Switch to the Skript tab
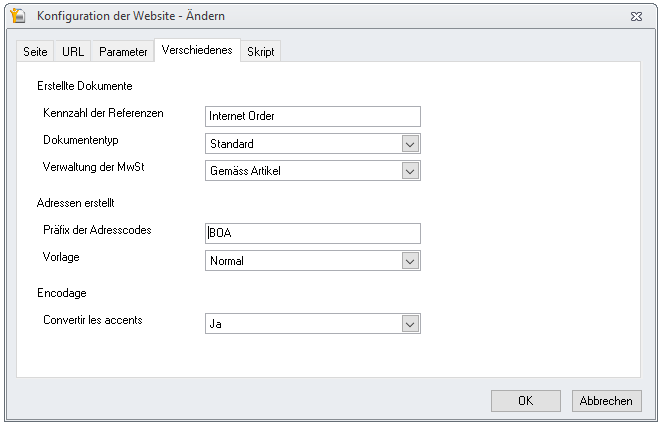 pos(261,52)
